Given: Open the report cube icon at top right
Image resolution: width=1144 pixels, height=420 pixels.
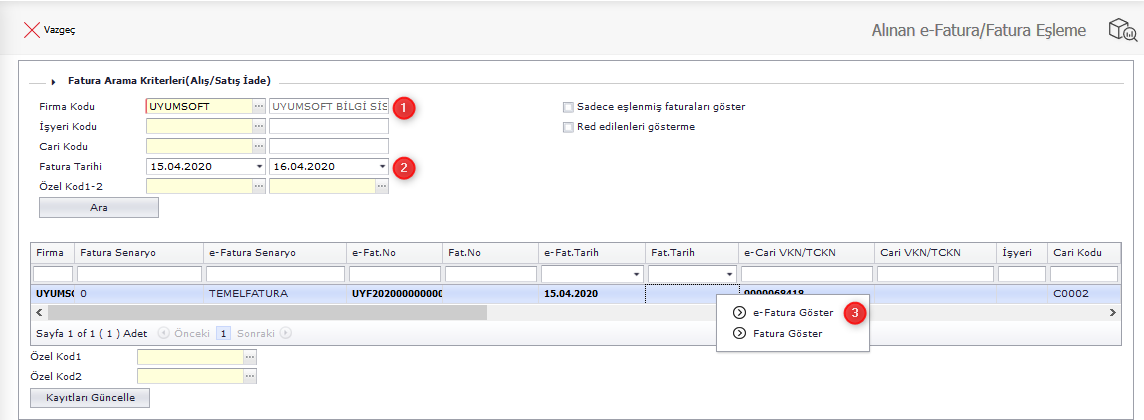Looking at the screenshot, I should click(x=1121, y=30).
